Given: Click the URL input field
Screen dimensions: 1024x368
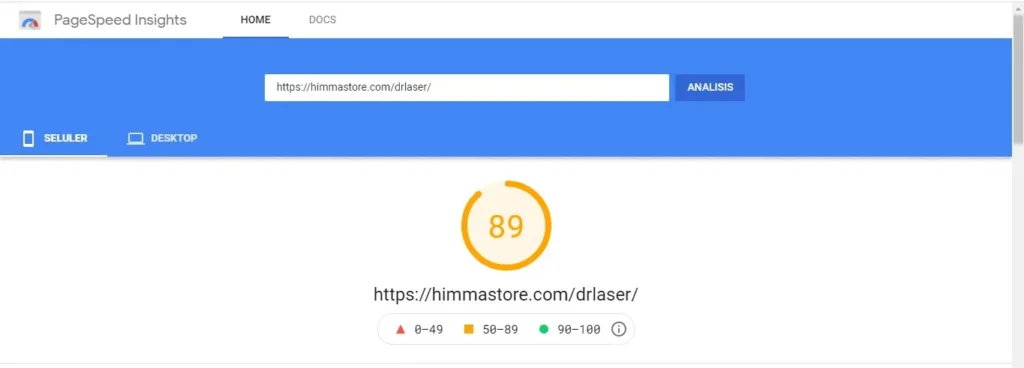Looking at the screenshot, I should point(466,87).
